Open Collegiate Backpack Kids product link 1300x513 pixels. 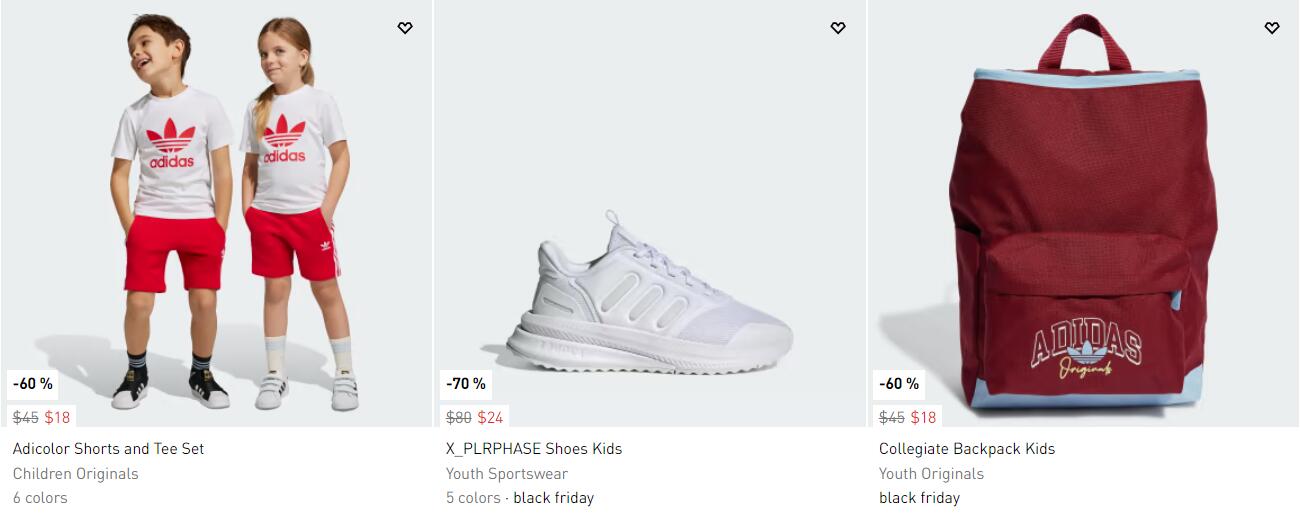click(x=967, y=449)
